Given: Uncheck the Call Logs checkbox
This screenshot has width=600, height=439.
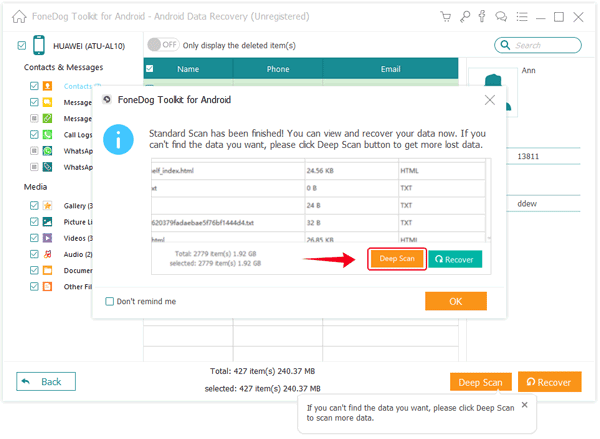Looking at the screenshot, I should pos(34,135).
